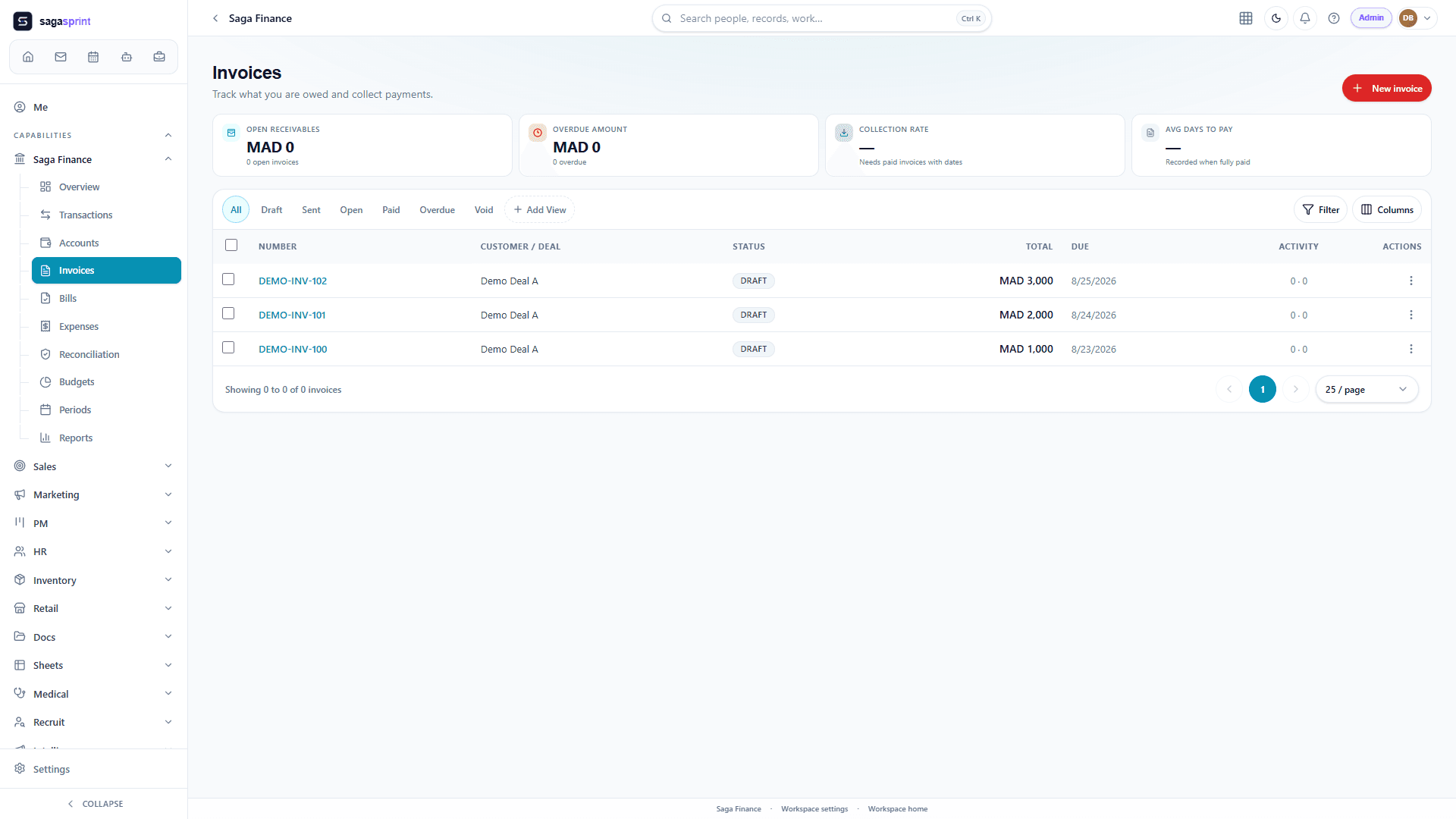Select the All invoices tab

coord(236,210)
